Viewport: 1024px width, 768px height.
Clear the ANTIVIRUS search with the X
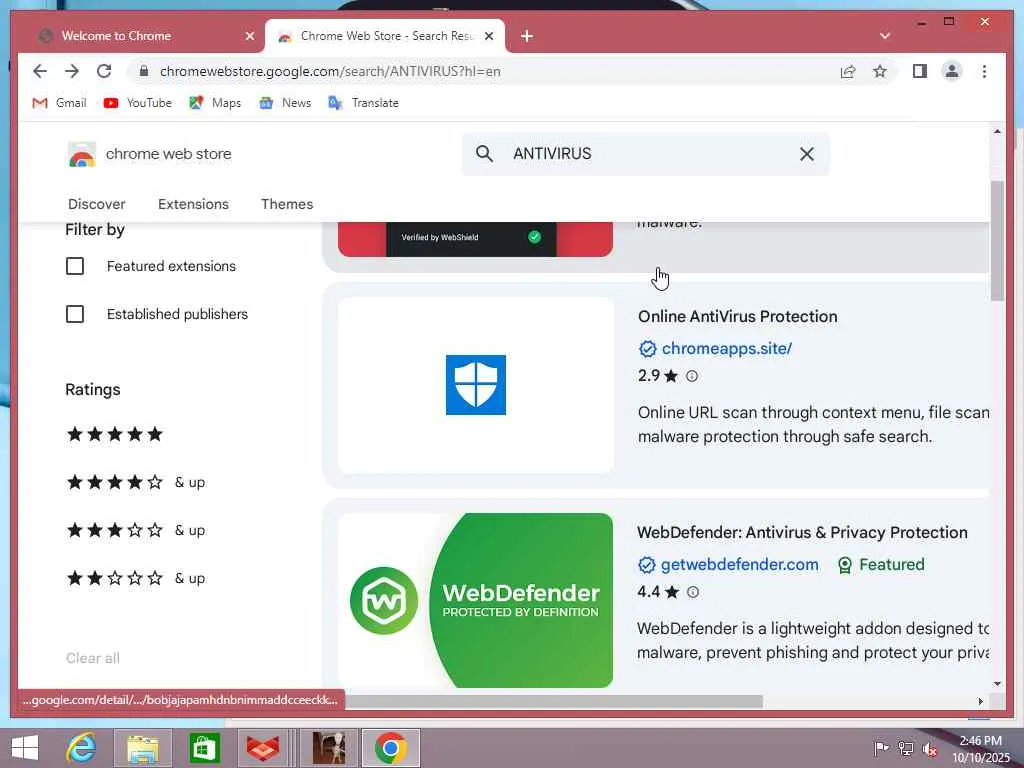point(807,153)
